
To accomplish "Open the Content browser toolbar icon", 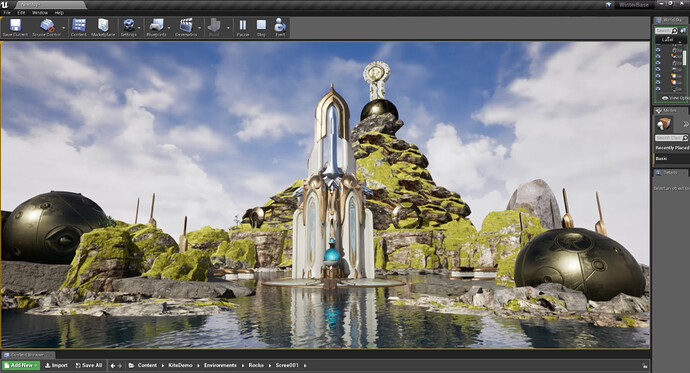I will (79, 27).
